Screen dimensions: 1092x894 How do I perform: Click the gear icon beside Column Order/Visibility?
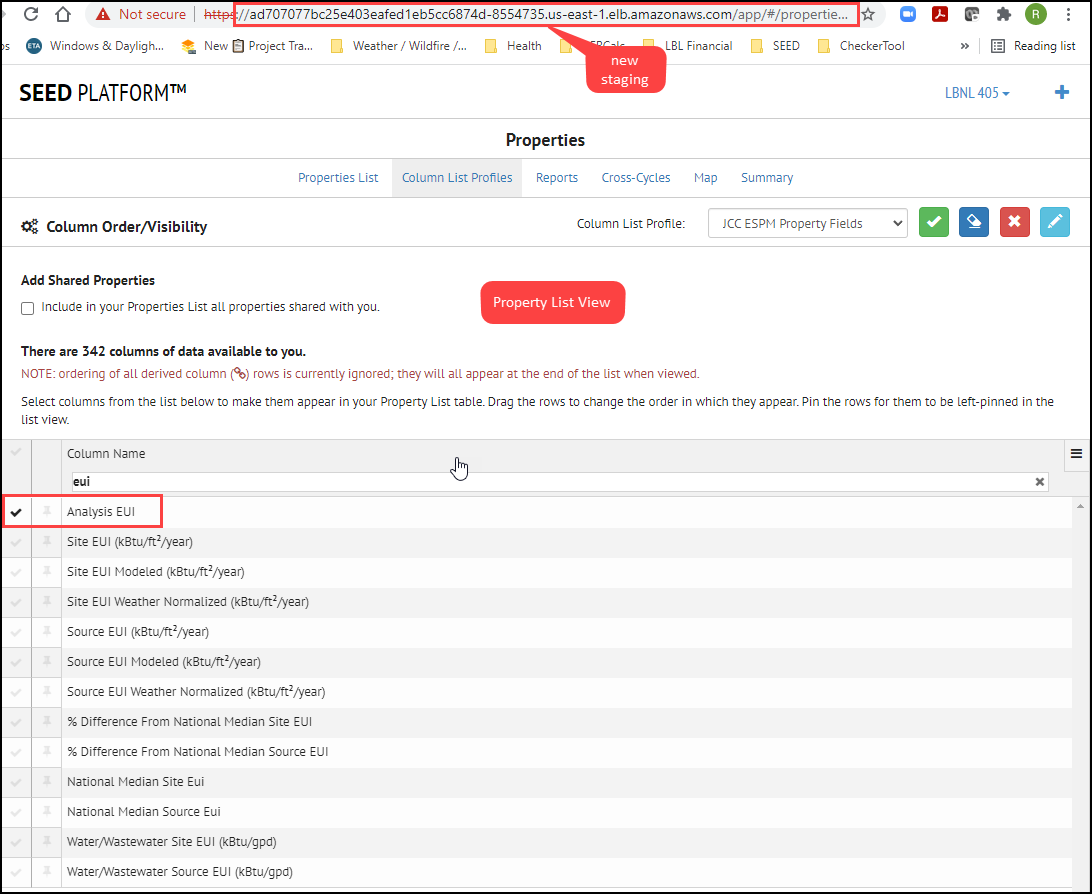(29, 226)
